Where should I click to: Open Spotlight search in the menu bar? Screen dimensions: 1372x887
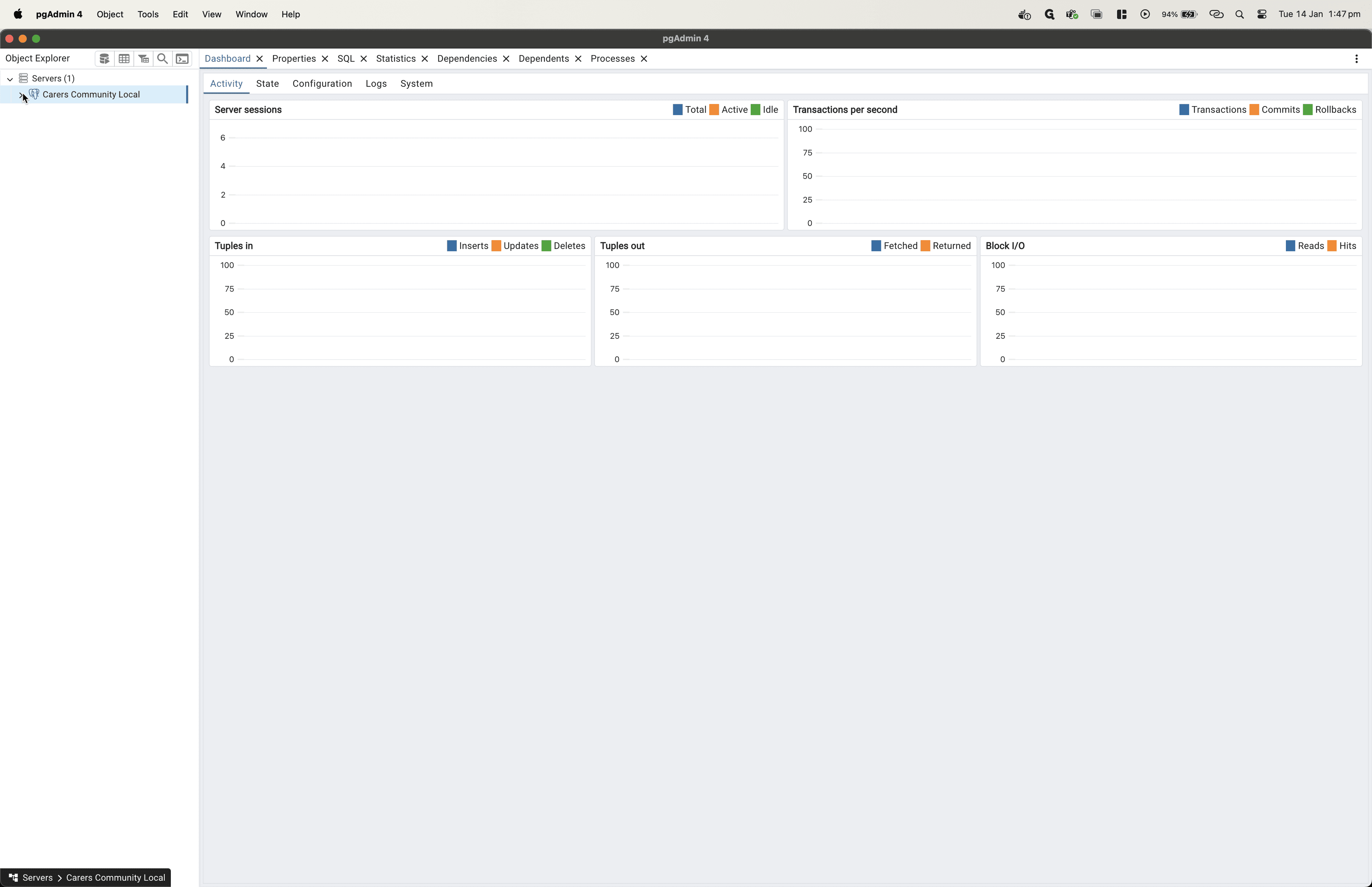click(1239, 14)
